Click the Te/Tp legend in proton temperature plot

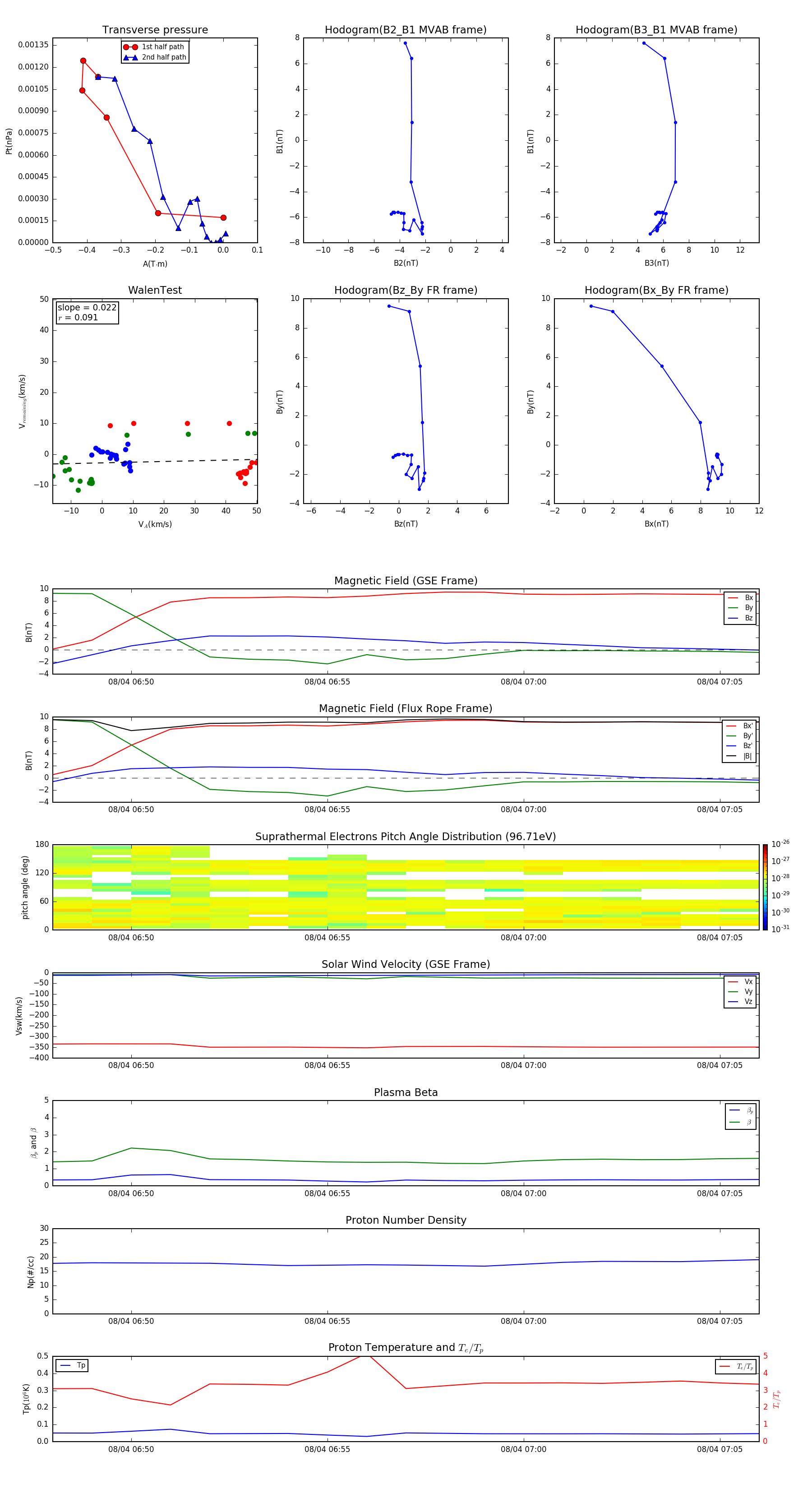tap(736, 1366)
